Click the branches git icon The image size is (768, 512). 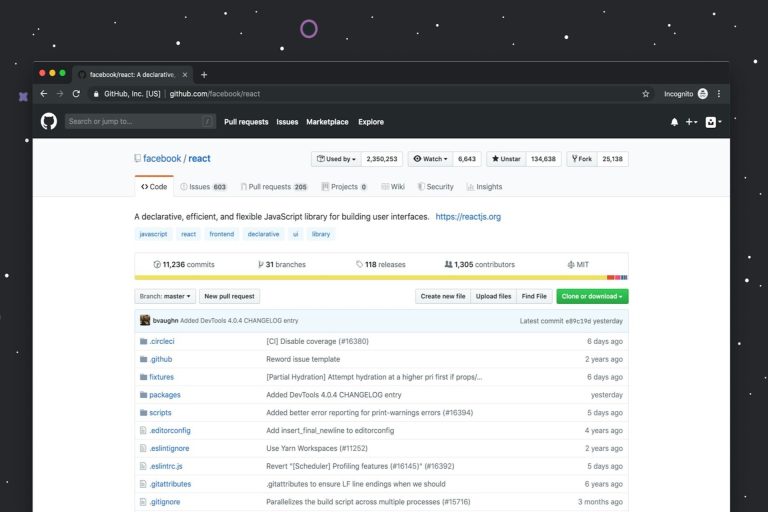[x=261, y=265]
